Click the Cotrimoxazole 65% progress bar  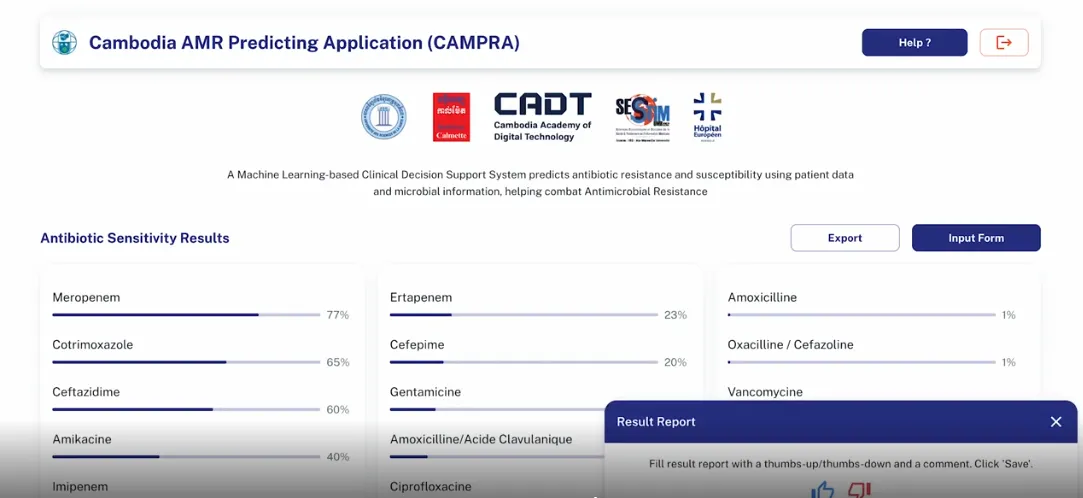point(186,362)
